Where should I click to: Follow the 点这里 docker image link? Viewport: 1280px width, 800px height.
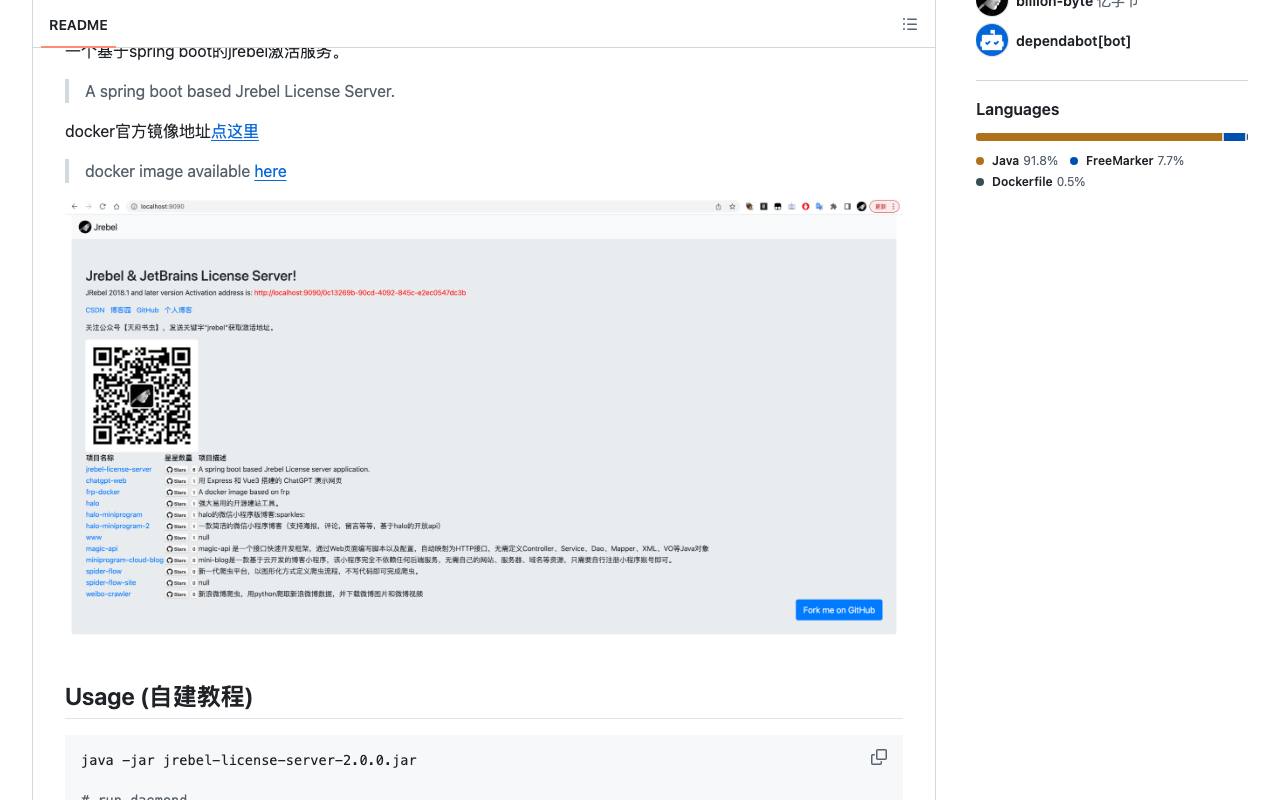235,131
